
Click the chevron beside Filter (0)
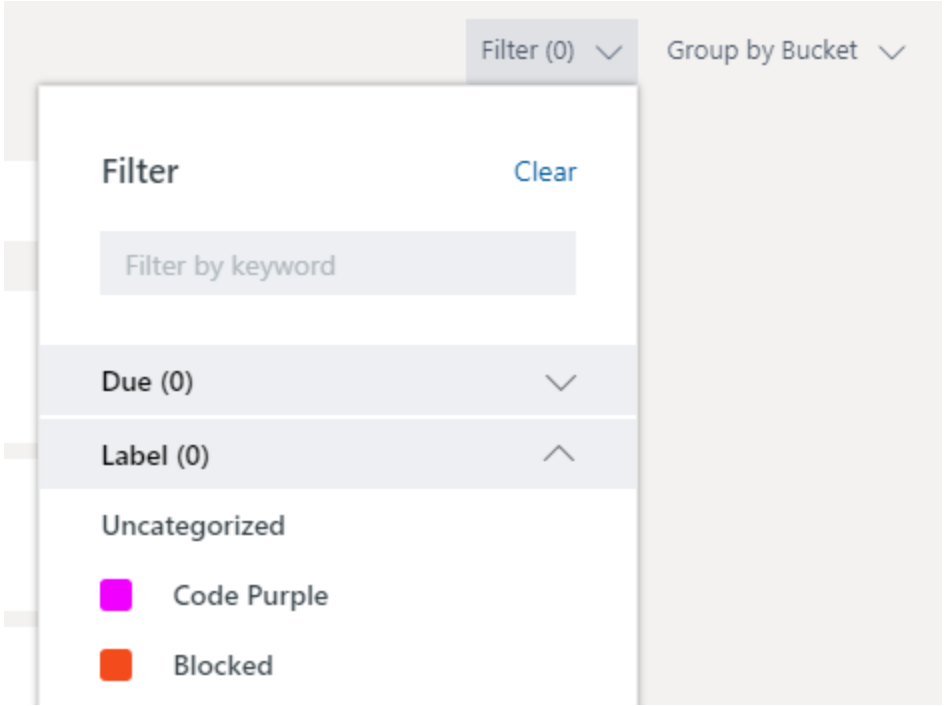coord(608,52)
